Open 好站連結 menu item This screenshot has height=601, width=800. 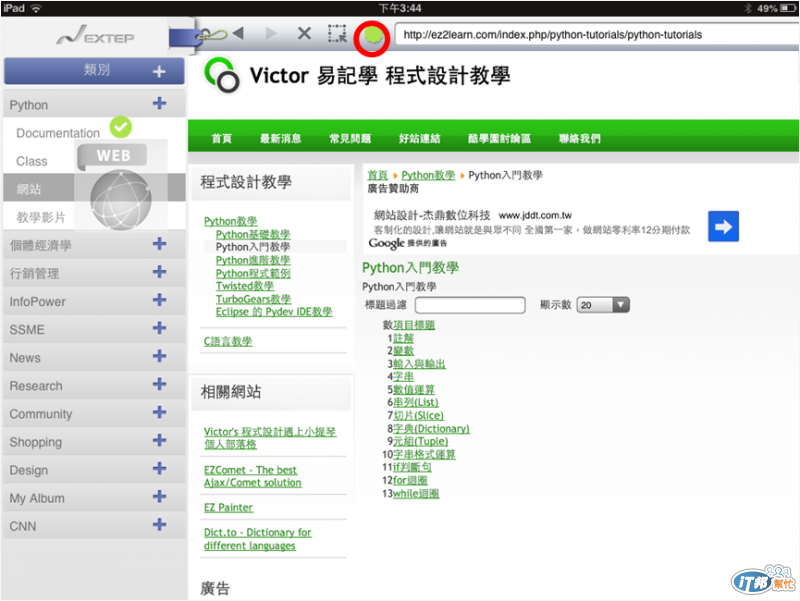pyautogui.click(x=419, y=139)
